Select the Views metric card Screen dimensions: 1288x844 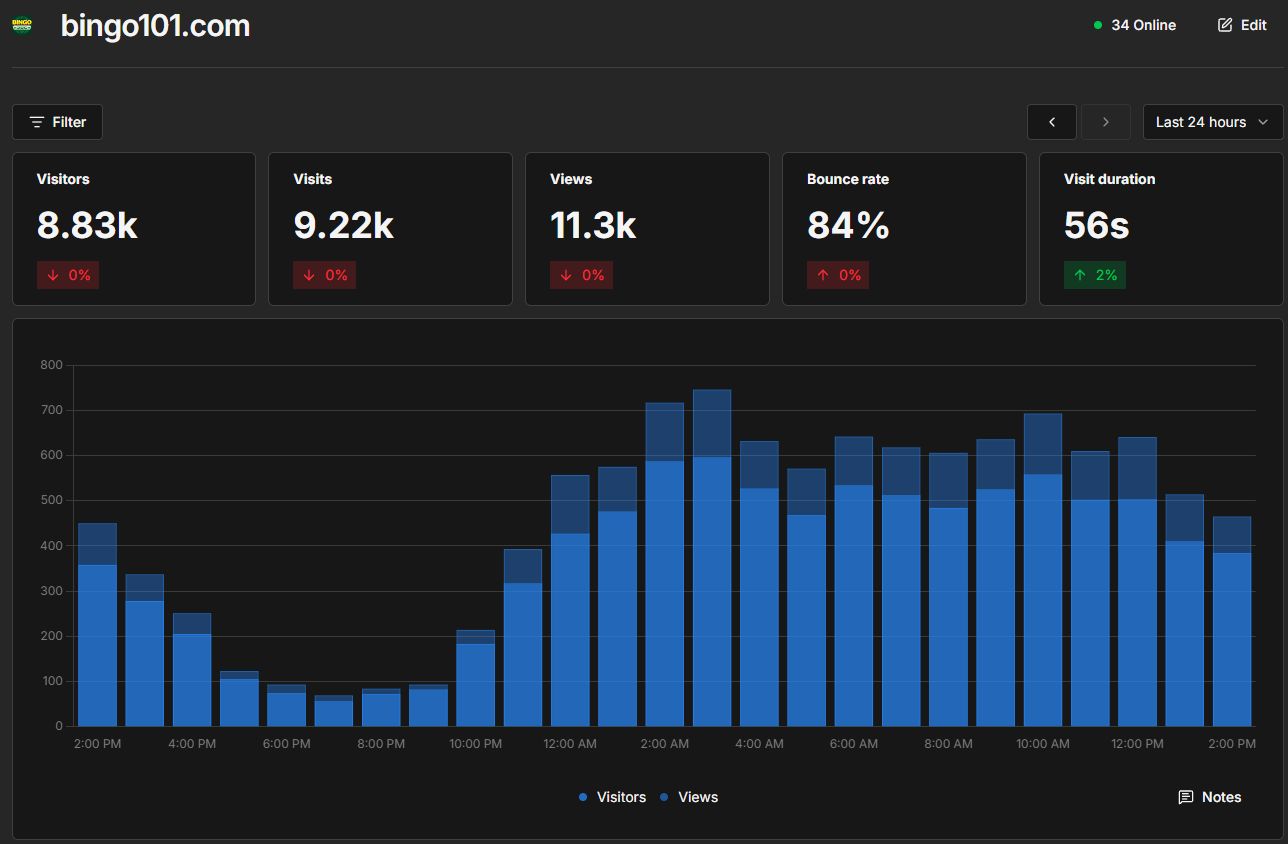(647, 229)
